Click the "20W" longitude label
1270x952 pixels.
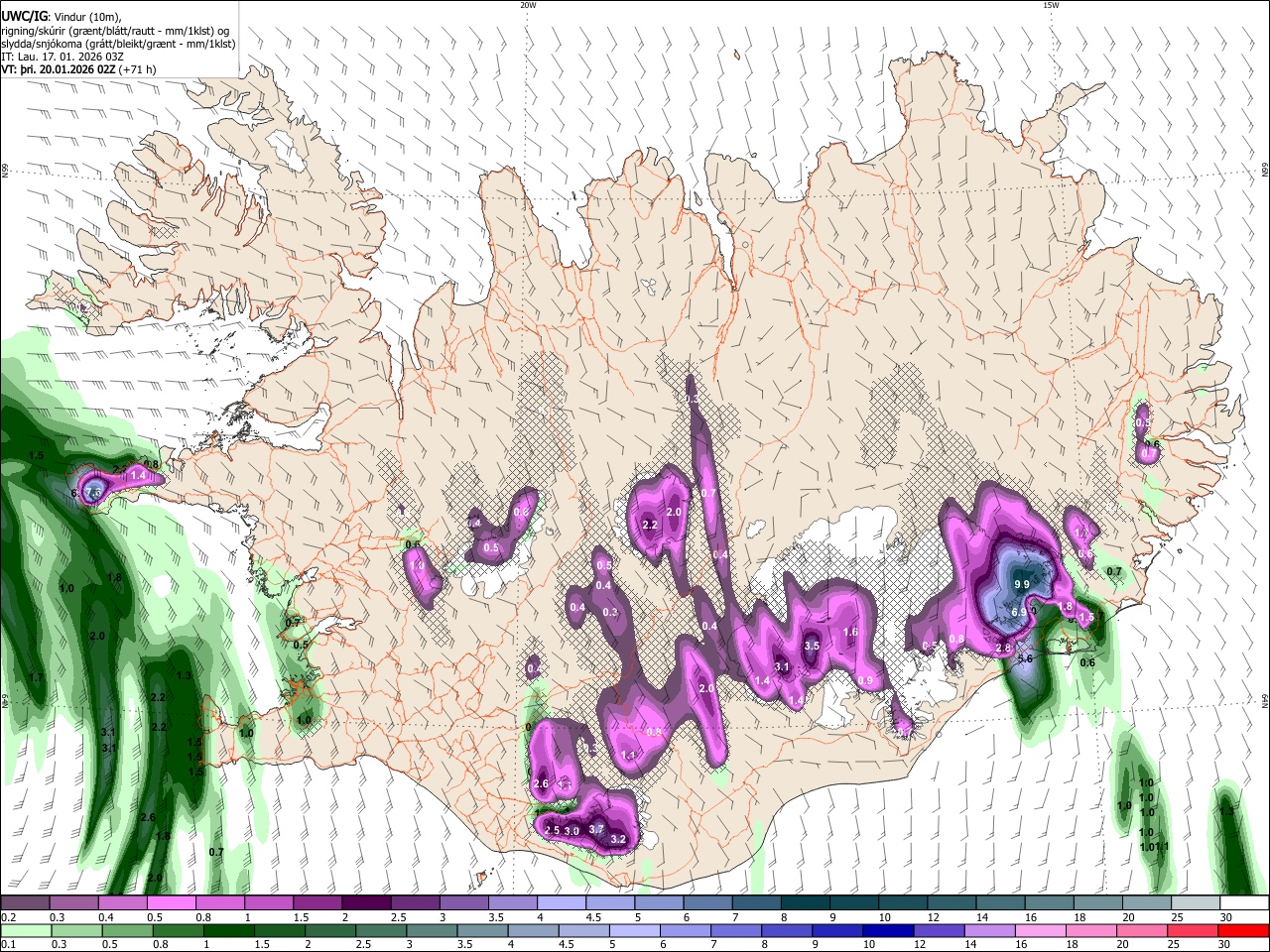528,4
